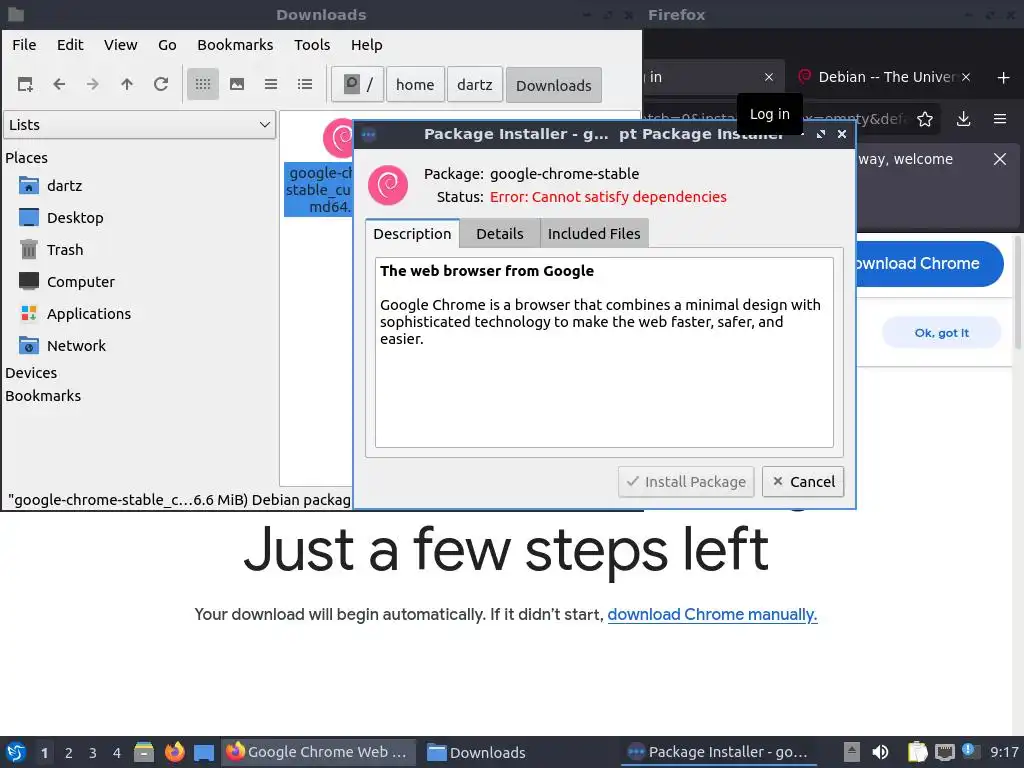
Task: Switch to workspace 4
Action: click(x=116, y=753)
